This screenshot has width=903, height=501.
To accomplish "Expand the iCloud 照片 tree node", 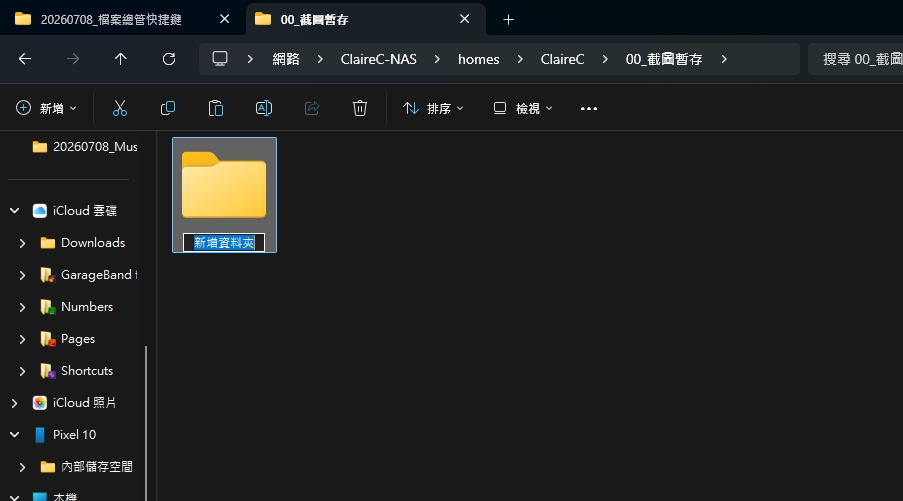I will pos(14,403).
